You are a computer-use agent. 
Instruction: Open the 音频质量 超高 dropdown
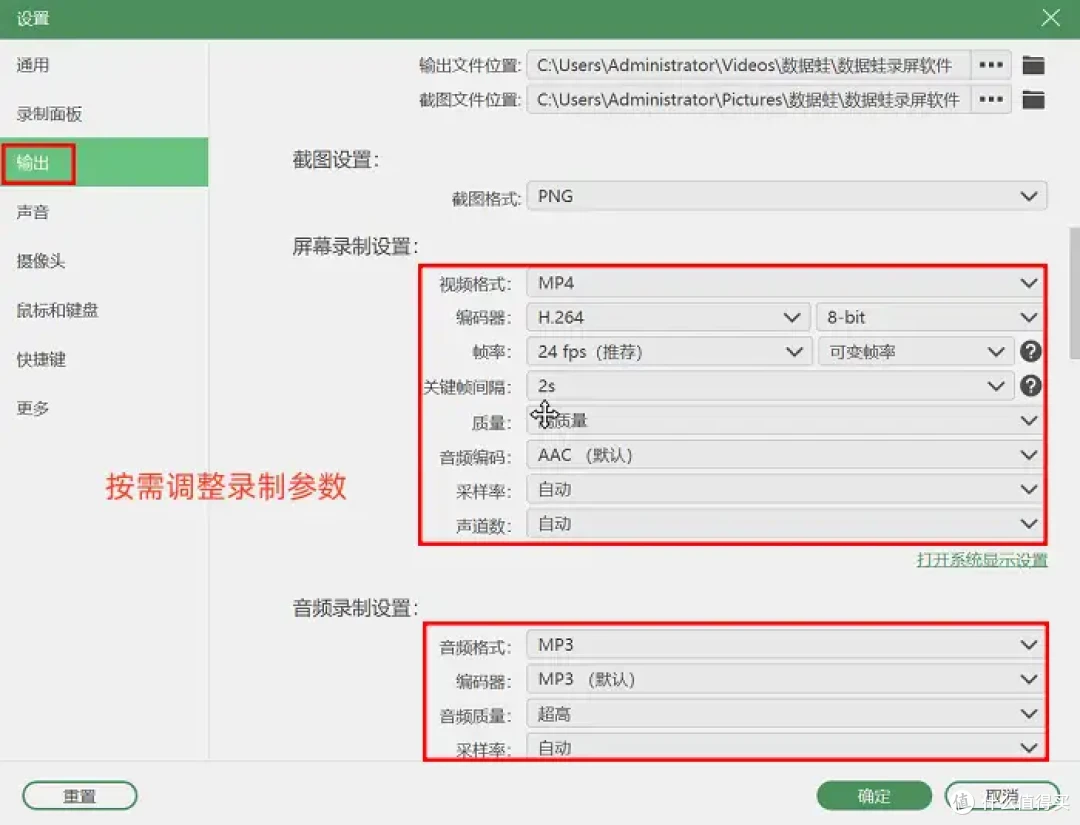[x=787, y=713]
